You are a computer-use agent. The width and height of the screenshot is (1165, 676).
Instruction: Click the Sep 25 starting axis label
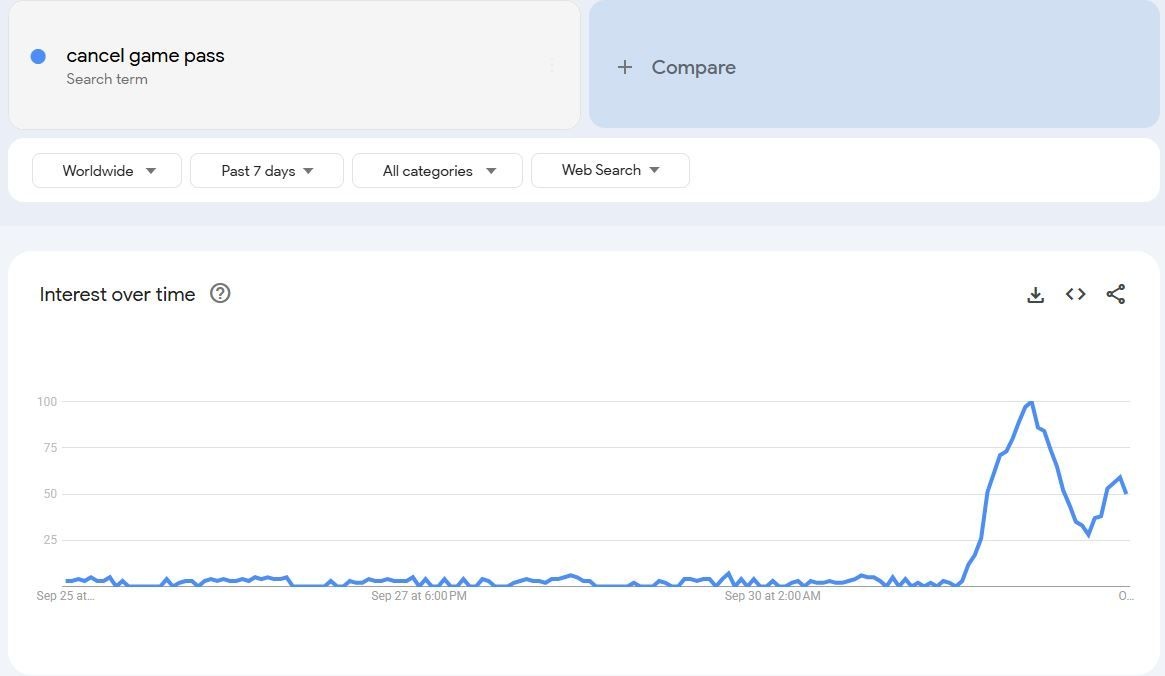[66, 596]
